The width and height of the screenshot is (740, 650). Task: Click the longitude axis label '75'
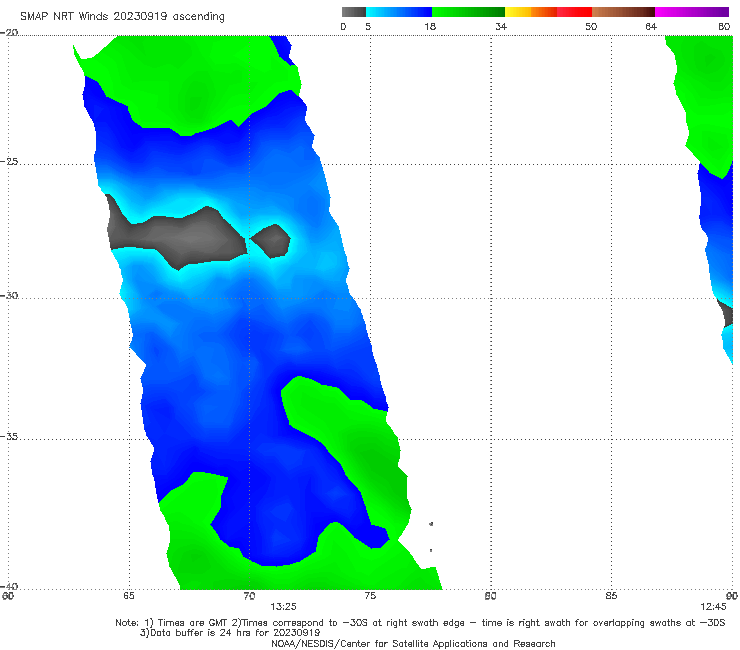coord(370,596)
